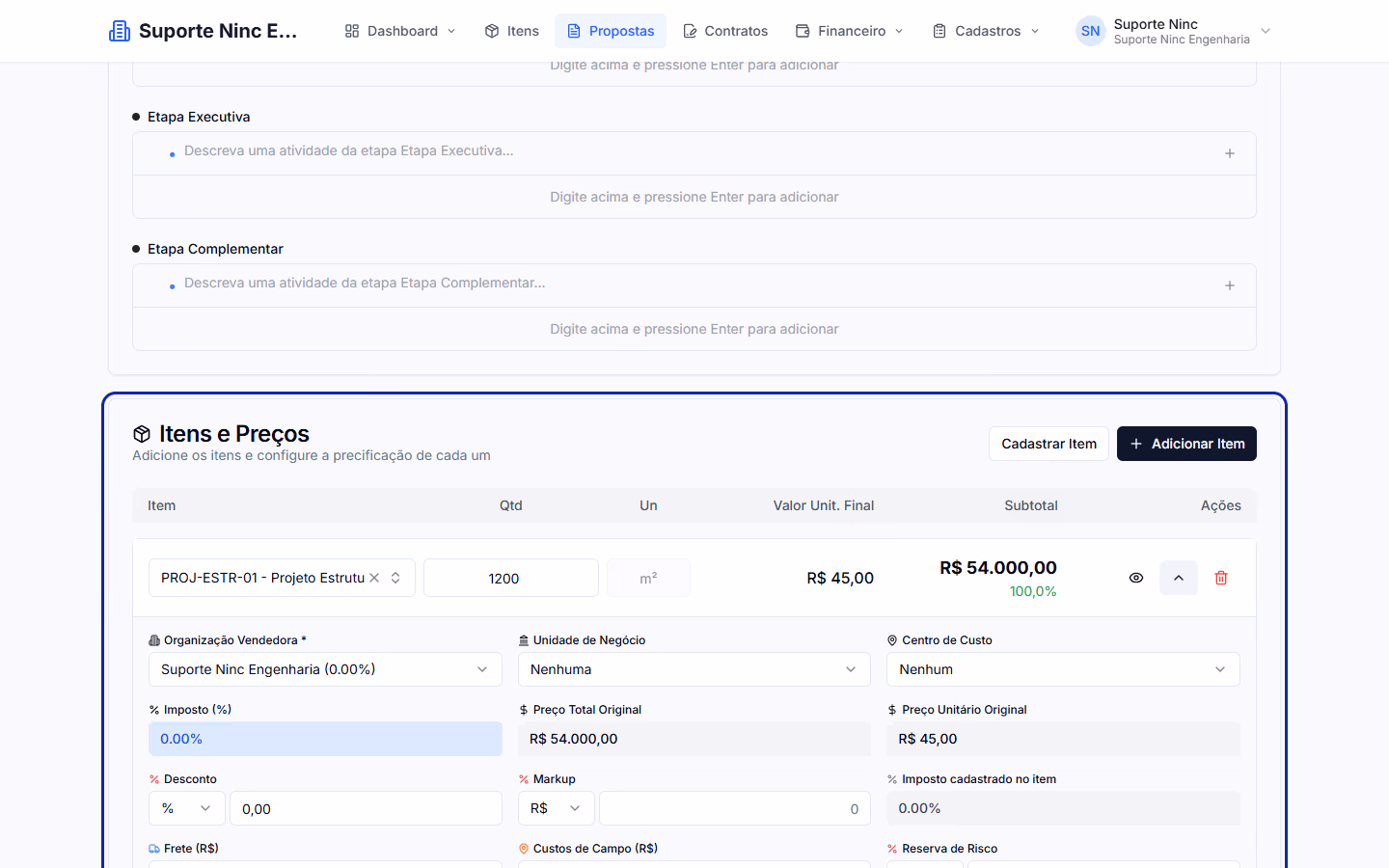Screen dimensions: 1389x868
Task: Open the Cadastros menu
Action: click(x=987, y=31)
